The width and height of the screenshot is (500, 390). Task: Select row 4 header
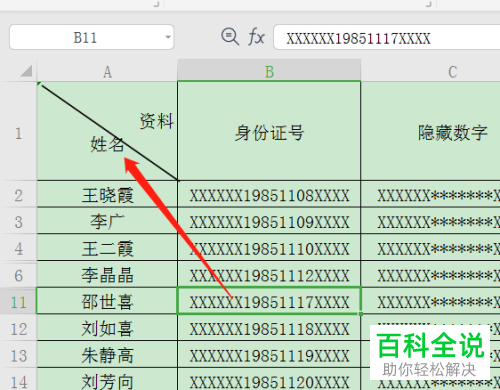click(x=18, y=248)
